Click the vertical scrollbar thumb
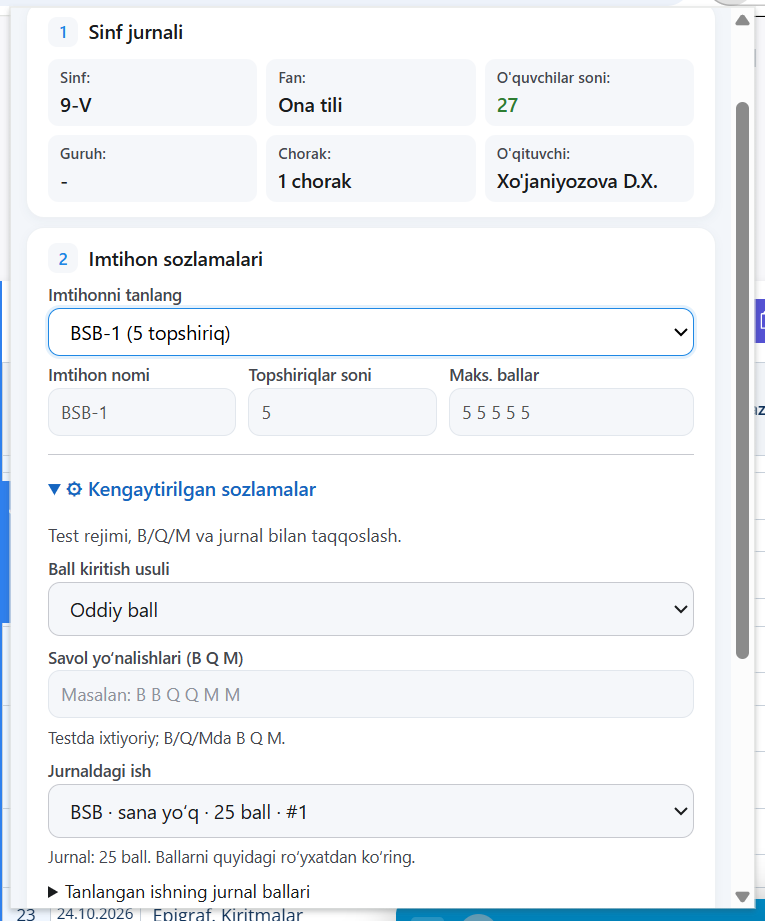Screen dimensions: 765x921 point(742,381)
